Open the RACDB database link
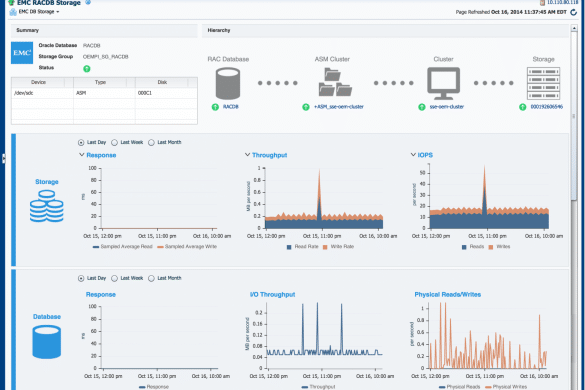Screen dimensions: 585x390 point(231,107)
